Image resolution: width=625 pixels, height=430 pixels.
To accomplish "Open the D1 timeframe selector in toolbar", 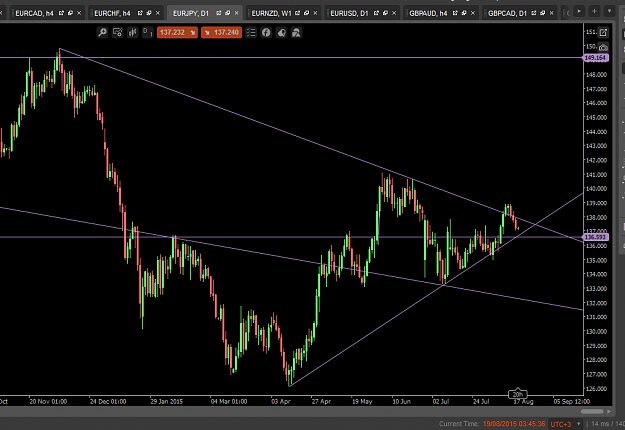I will (147, 32).
